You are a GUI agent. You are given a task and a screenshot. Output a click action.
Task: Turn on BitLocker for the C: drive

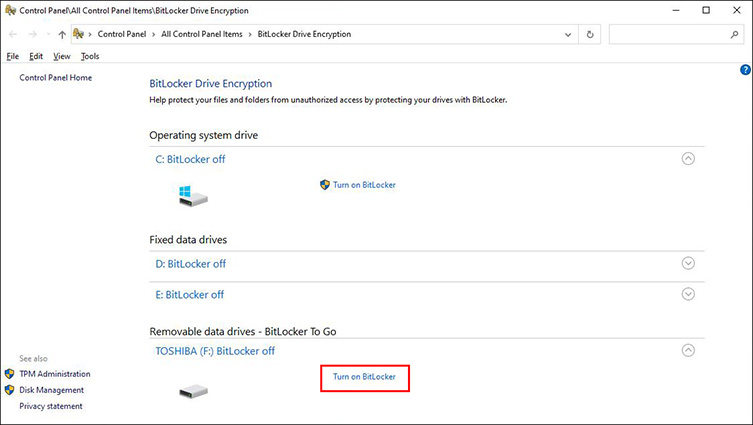(364, 185)
